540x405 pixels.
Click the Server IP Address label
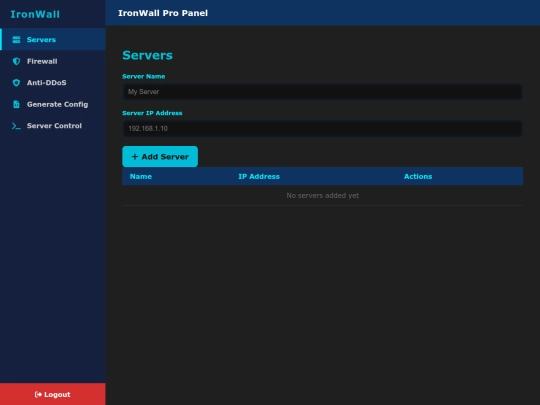152,113
